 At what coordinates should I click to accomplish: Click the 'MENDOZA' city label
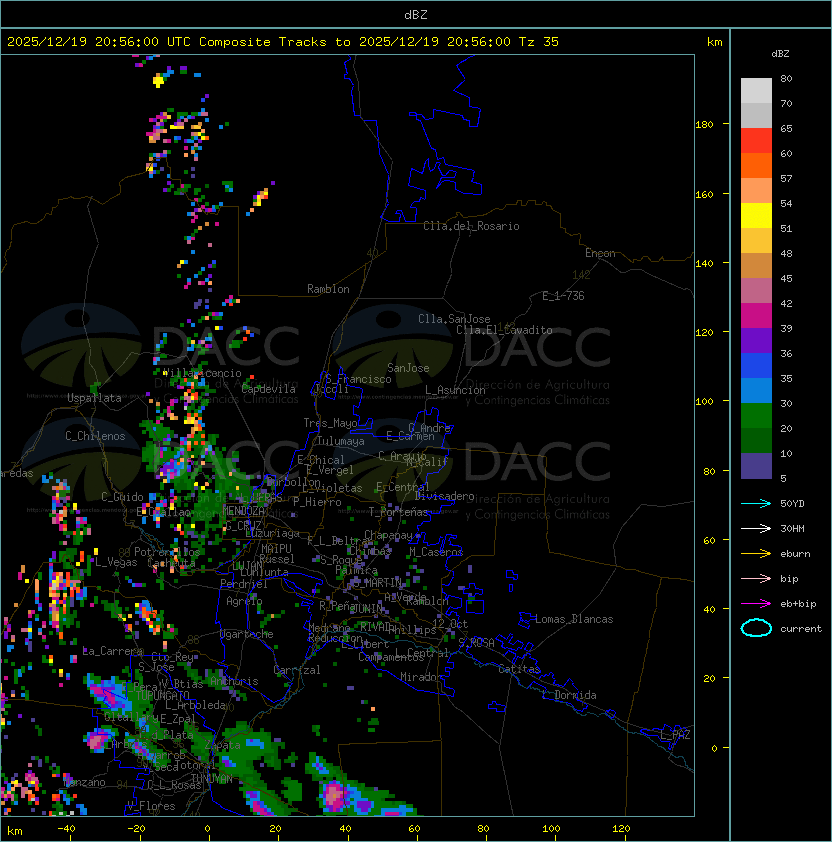pos(242,510)
